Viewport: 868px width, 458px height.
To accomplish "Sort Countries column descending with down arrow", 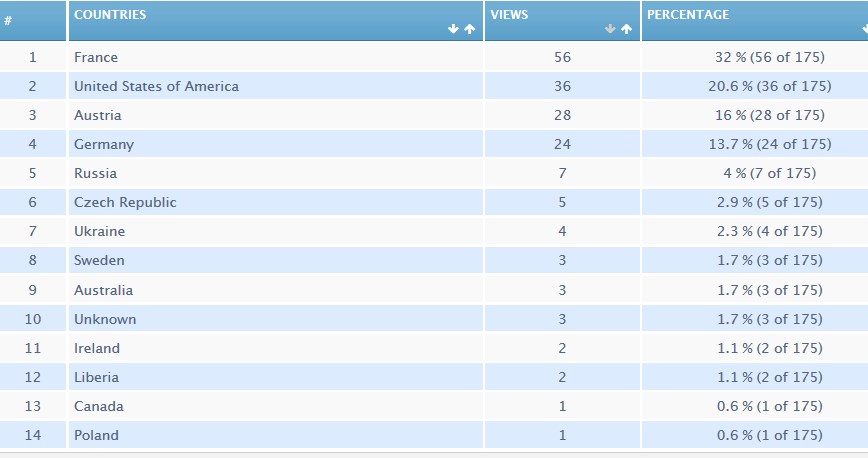I will pyautogui.click(x=454, y=30).
